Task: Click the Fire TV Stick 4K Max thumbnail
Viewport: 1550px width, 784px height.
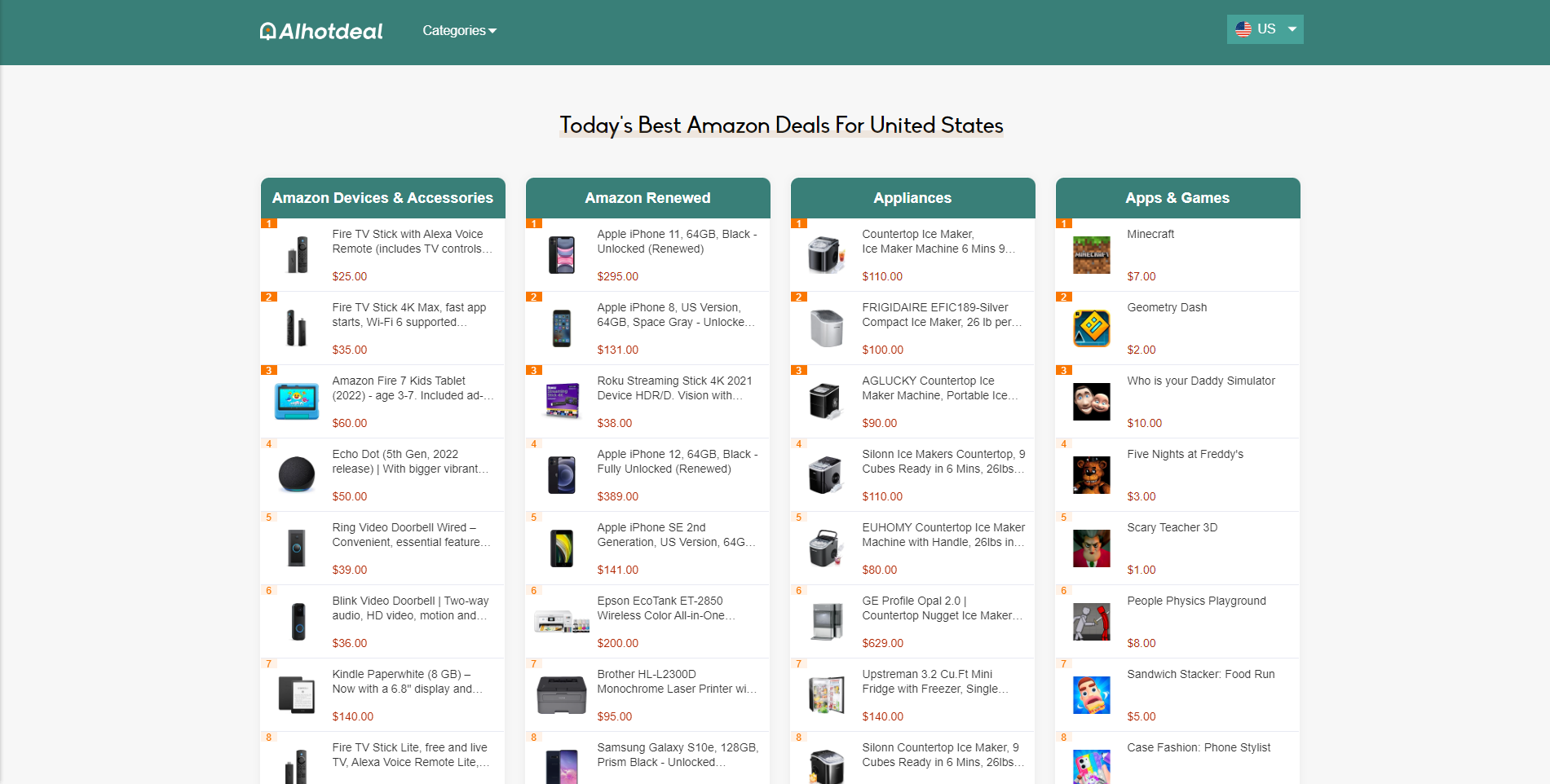Action: click(x=297, y=328)
